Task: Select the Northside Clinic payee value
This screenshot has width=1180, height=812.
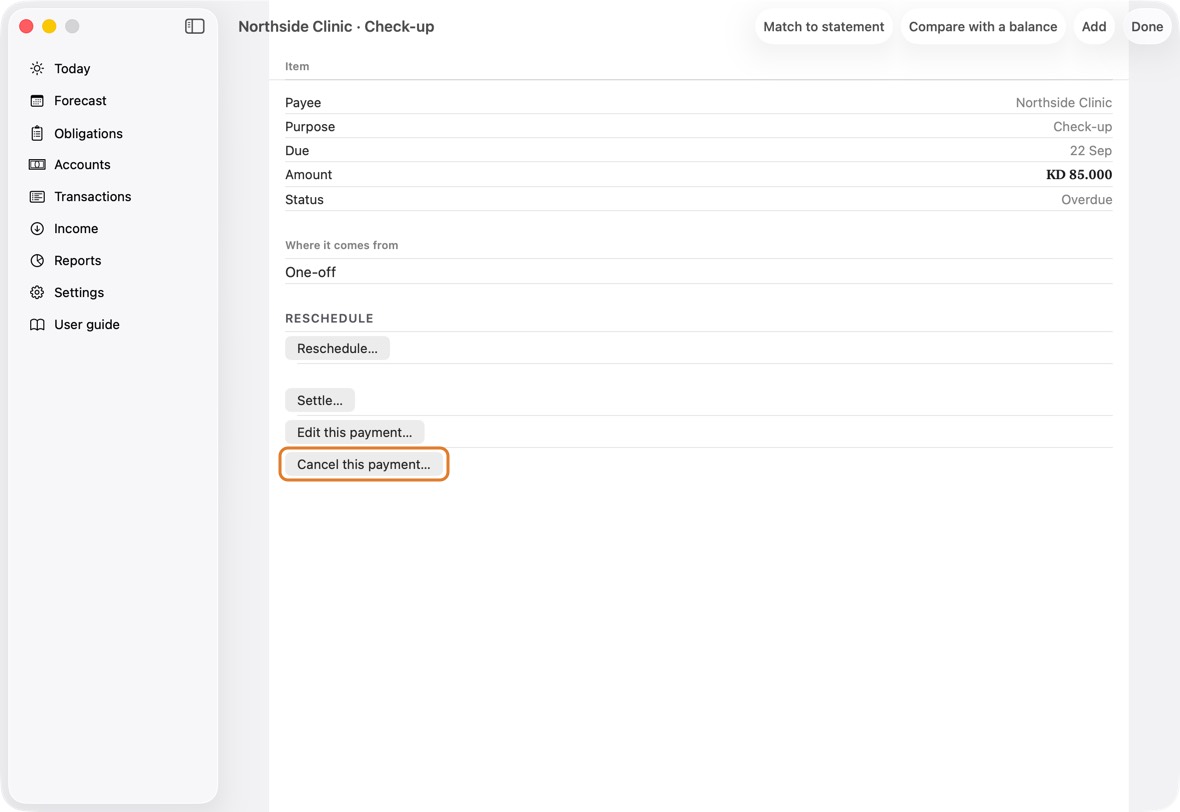Action: [x=1063, y=102]
